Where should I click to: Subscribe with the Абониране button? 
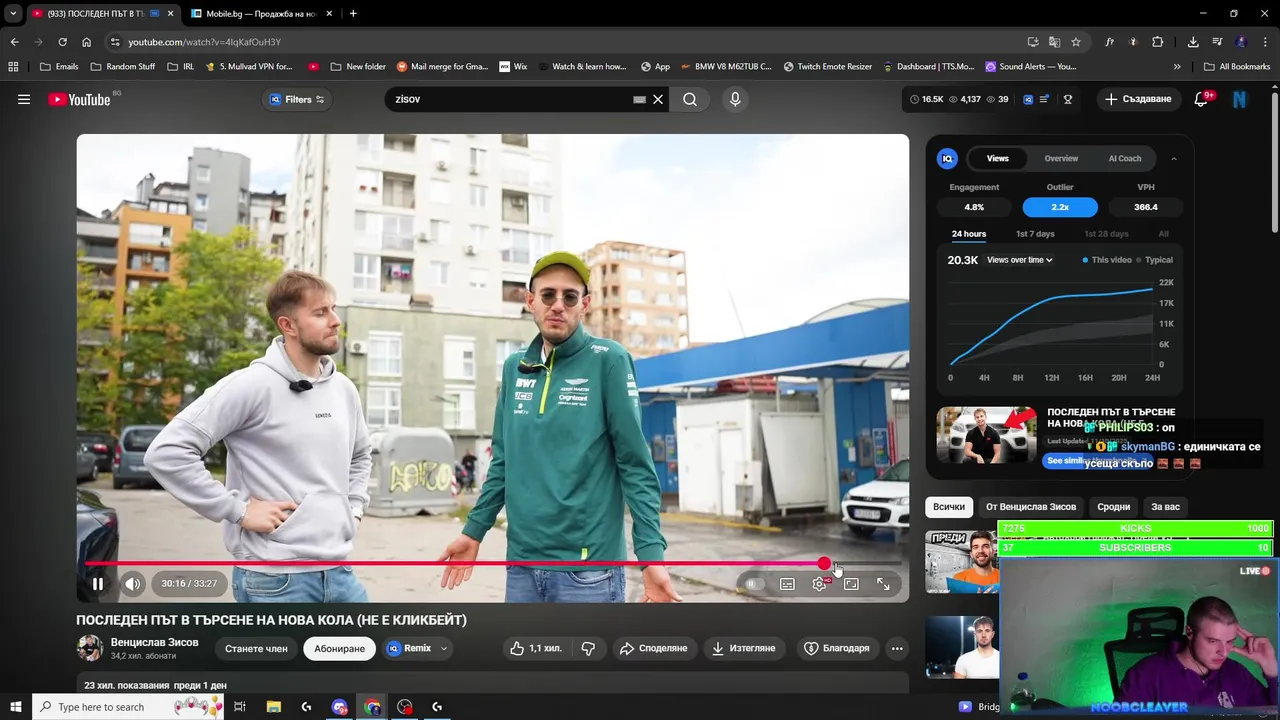[339, 648]
